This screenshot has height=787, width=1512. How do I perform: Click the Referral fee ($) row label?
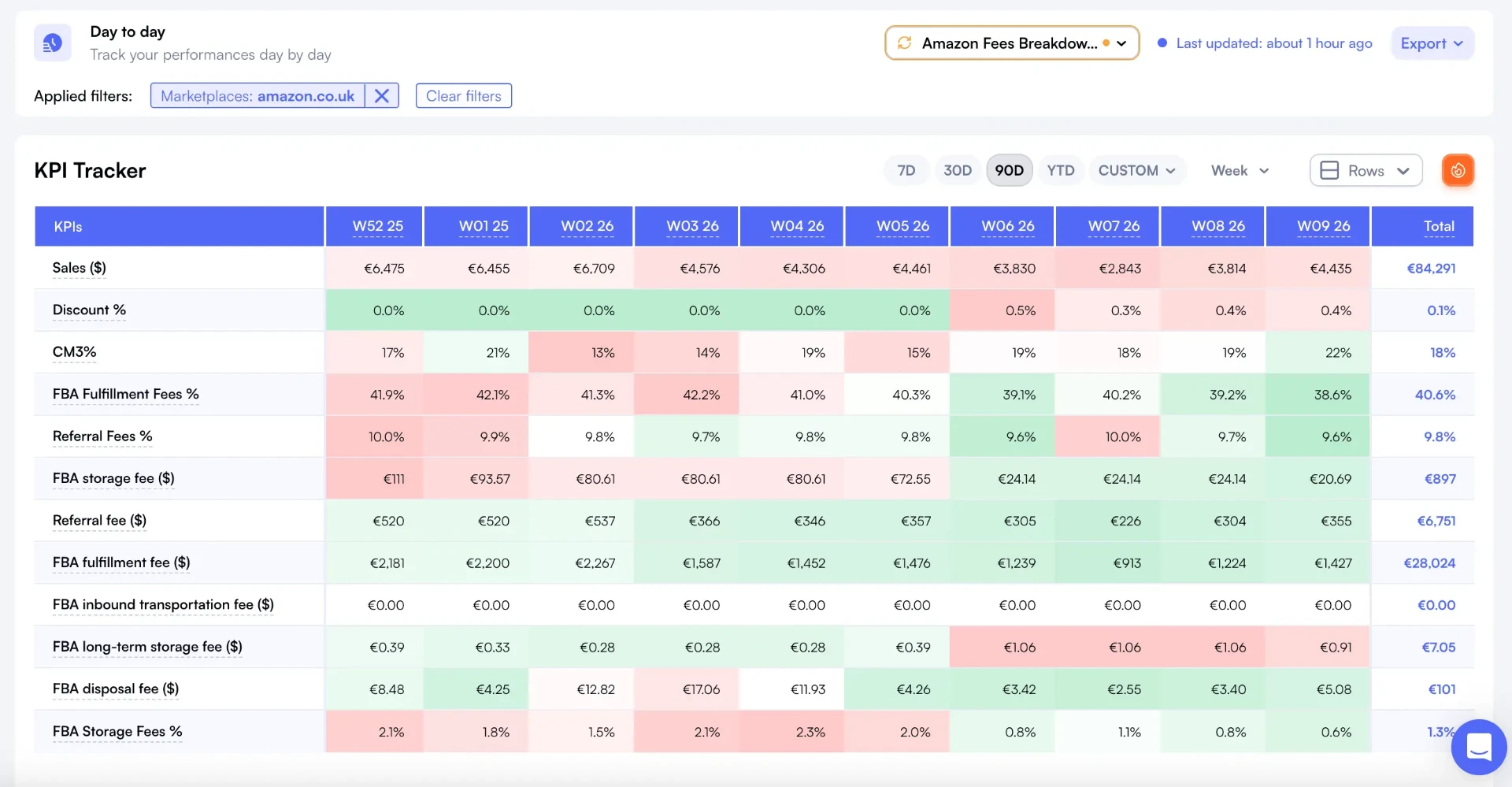point(99,521)
